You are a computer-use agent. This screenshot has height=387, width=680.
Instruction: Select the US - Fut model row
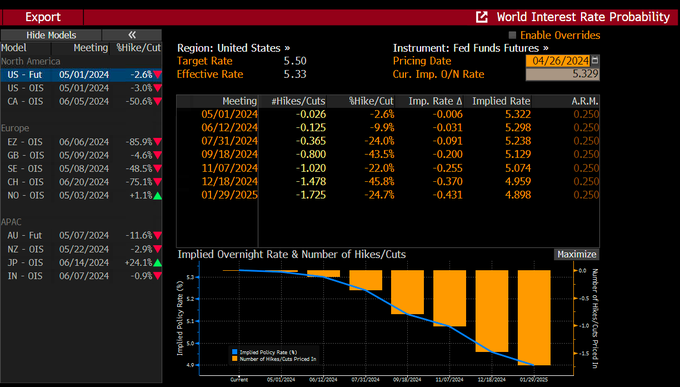(x=81, y=75)
